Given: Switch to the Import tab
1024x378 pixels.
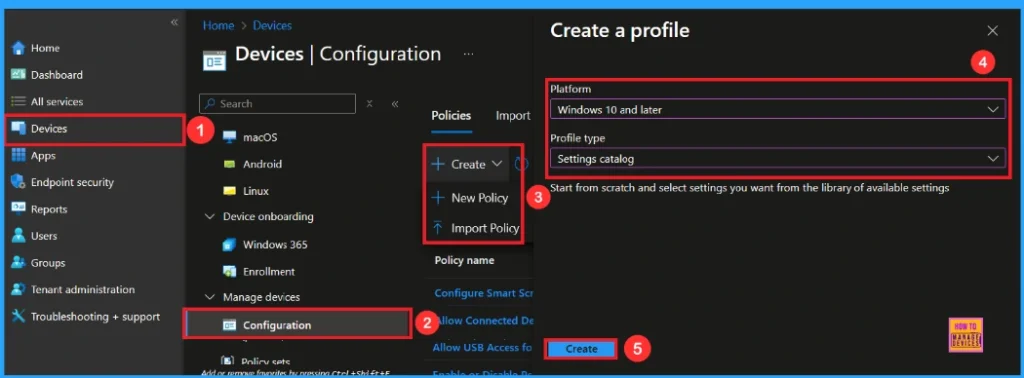Looking at the screenshot, I should click(x=513, y=116).
